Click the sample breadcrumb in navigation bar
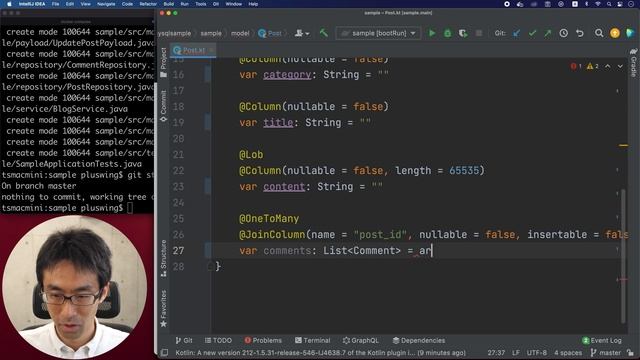This screenshot has width=640, height=360. pos(211,33)
